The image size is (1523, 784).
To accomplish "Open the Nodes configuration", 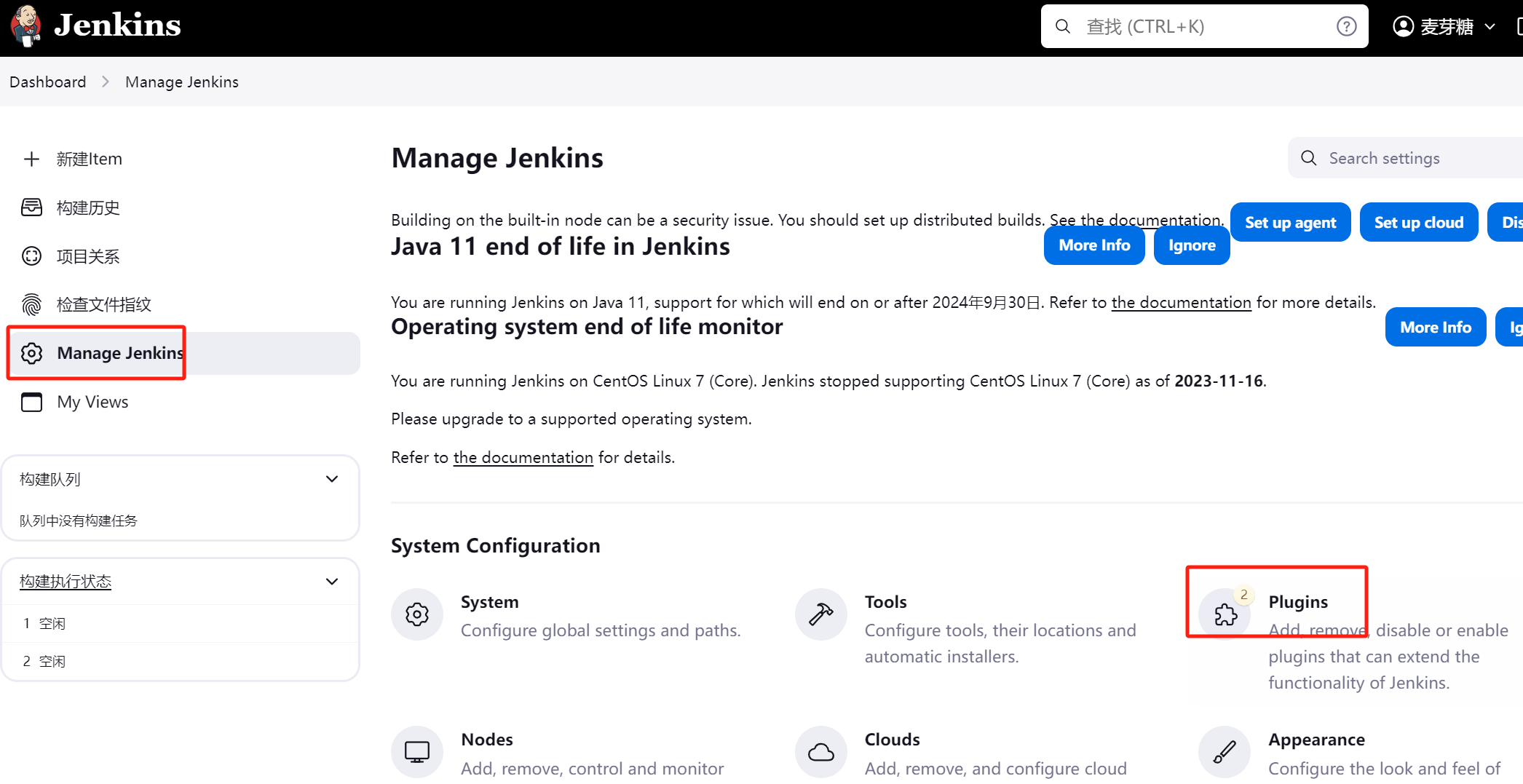I will tap(487, 740).
